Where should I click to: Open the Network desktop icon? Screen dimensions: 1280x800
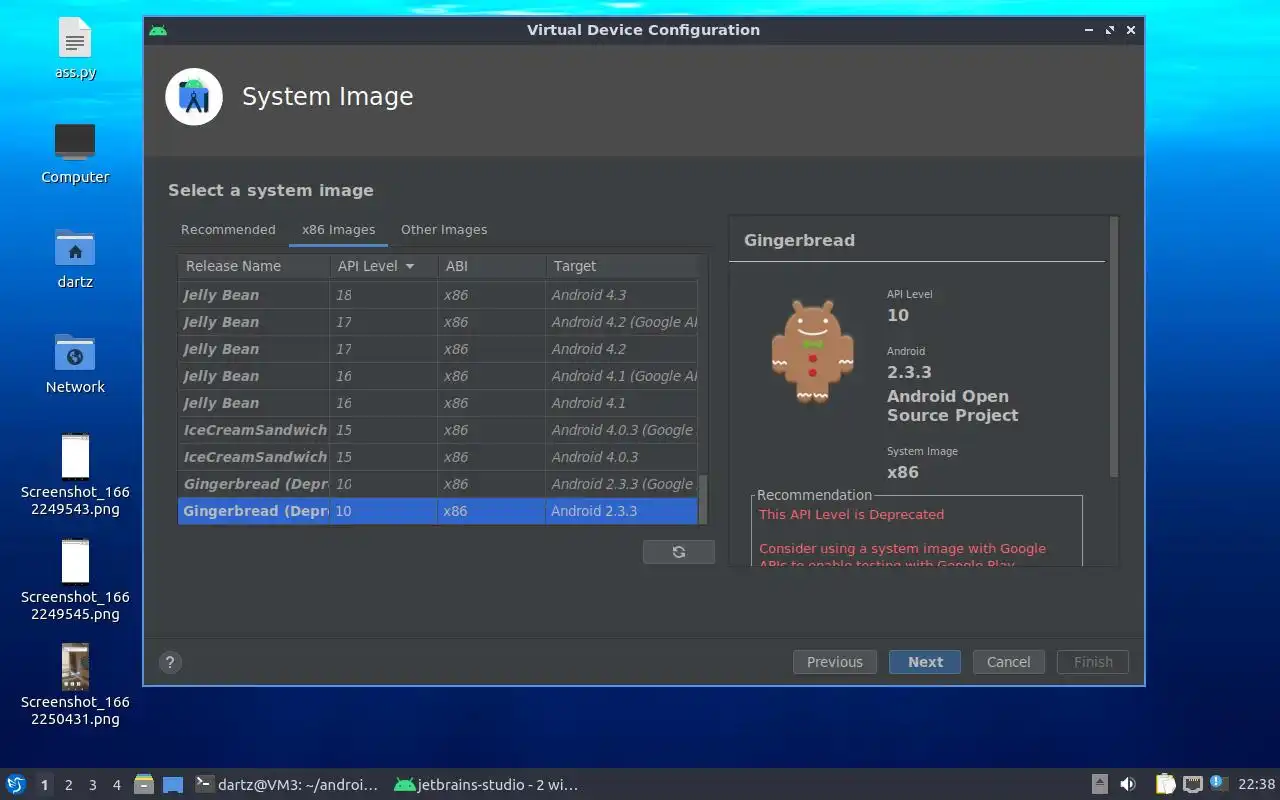click(x=75, y=363)
